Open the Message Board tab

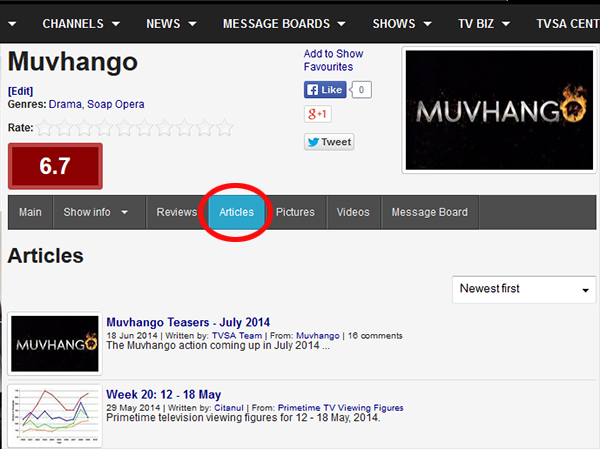tap(430, 212)
